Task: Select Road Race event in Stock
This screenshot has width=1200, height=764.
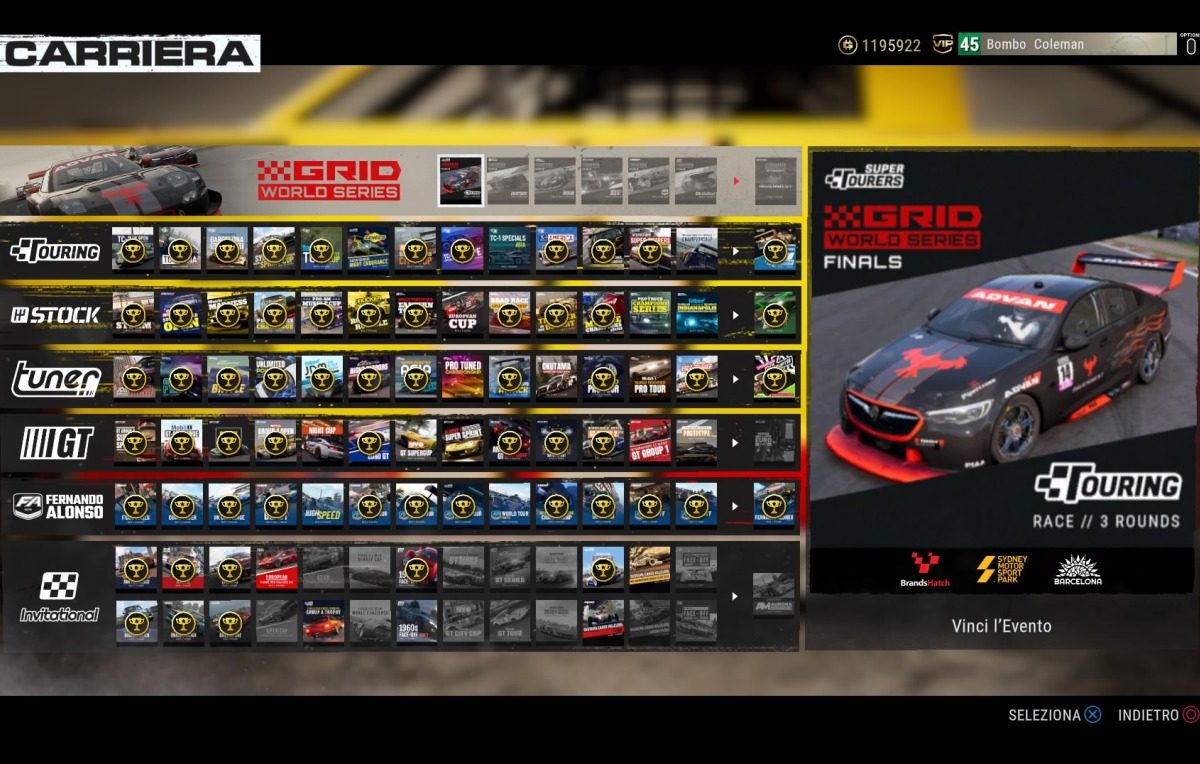Action: click(x=509, y=314)
